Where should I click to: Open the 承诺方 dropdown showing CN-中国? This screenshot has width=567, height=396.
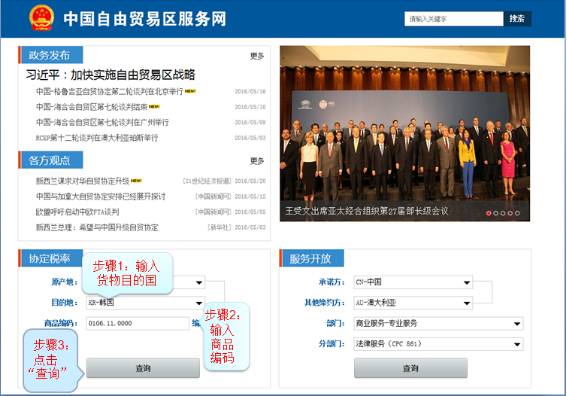pyautogui.click(x=413, y=282)
